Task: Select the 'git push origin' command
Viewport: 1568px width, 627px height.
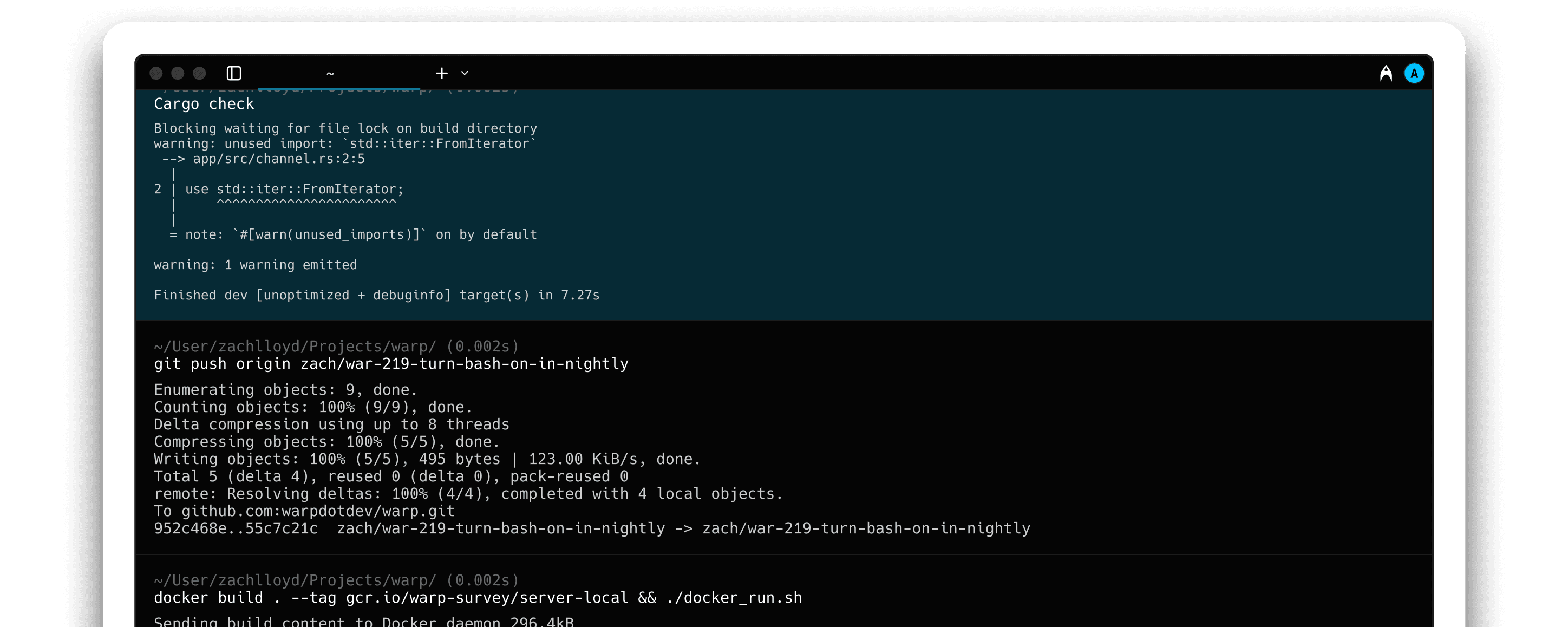Action: (391, 364)
